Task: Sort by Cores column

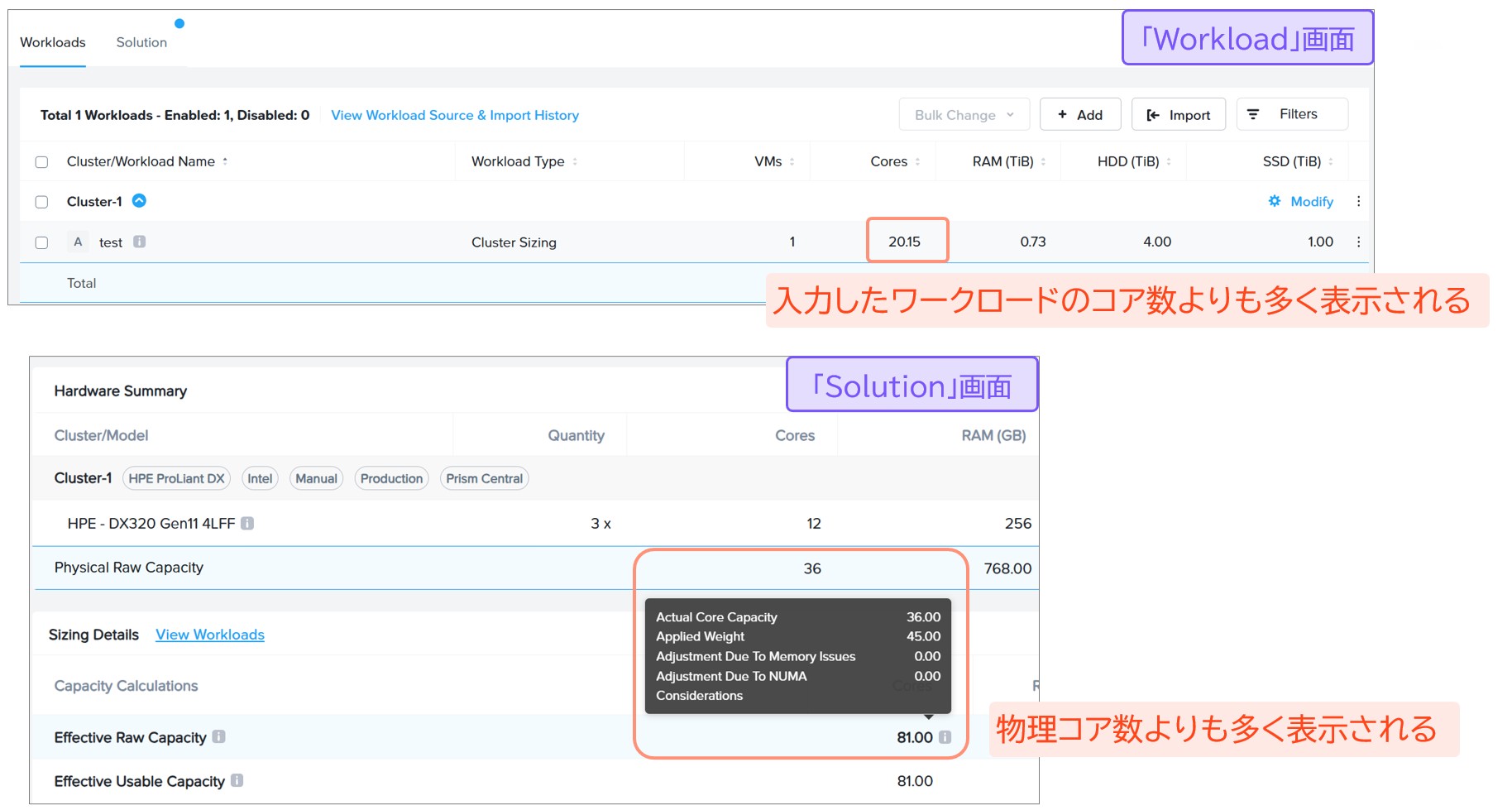Action: 917,161
